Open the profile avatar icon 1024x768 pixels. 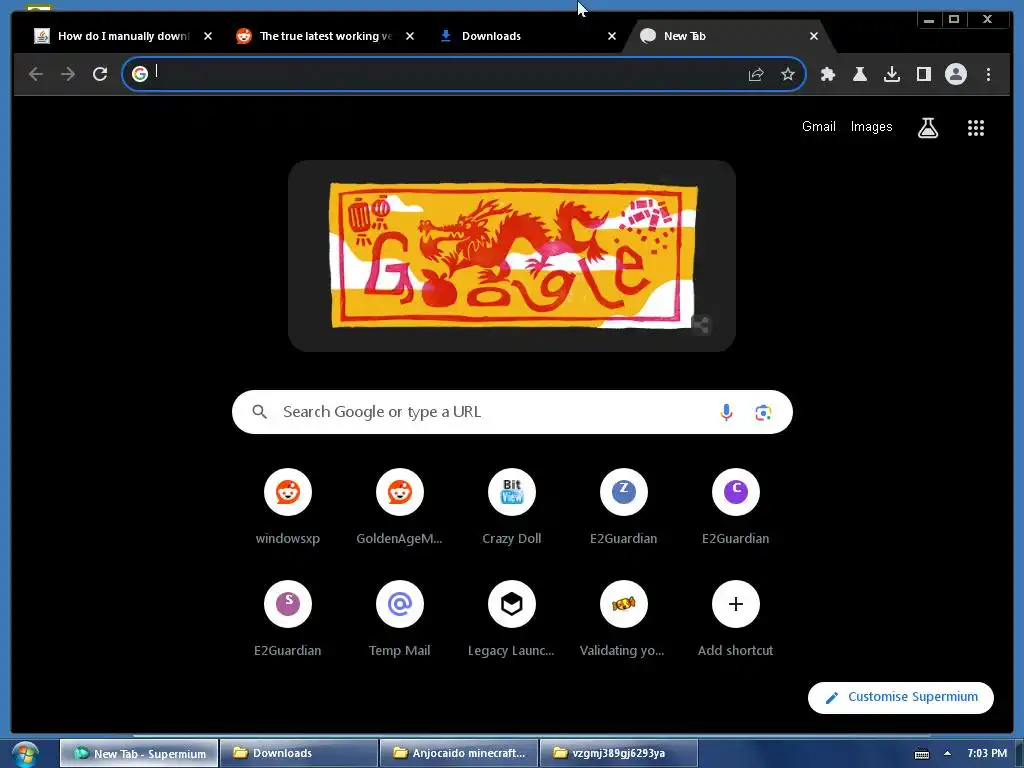click(955, 74)
